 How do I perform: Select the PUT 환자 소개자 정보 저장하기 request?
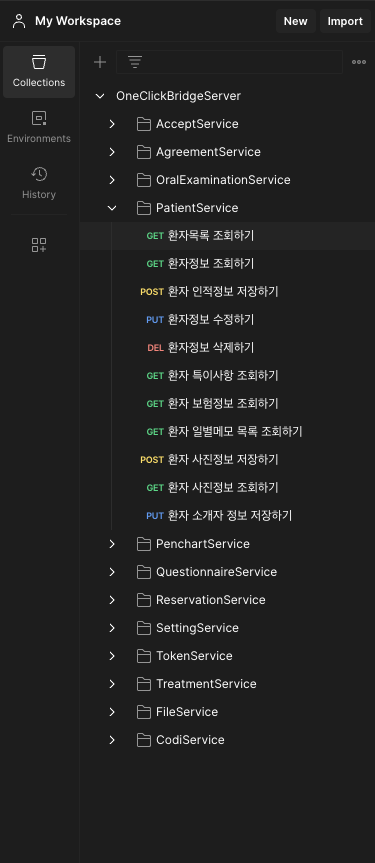pyautogui.click(x=227, y=516)
